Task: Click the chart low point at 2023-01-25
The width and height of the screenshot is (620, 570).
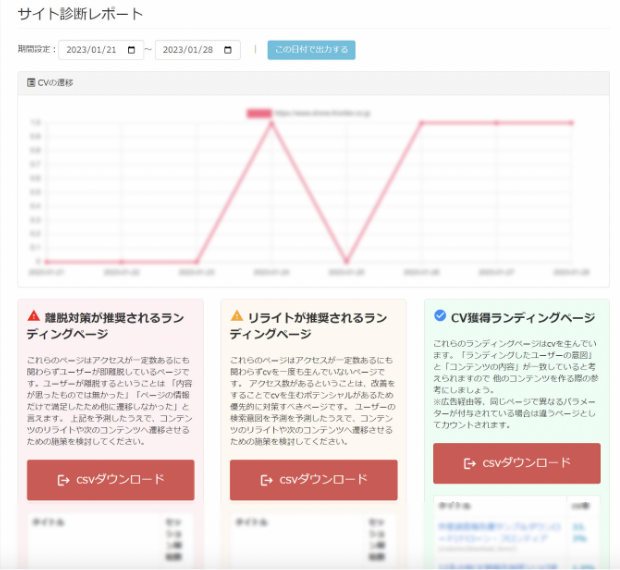Action: pyautogui.click(x=347, y=260)
